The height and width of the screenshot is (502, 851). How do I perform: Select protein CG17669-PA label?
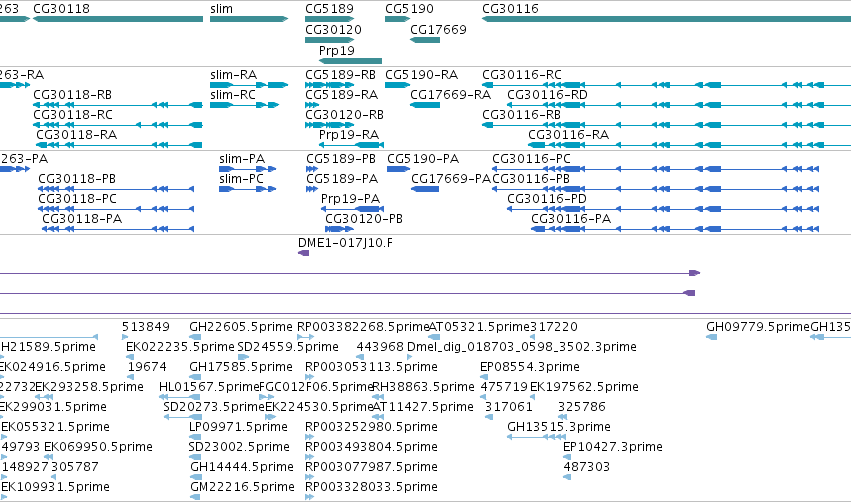pyautogui.click(x=450, y=179)
